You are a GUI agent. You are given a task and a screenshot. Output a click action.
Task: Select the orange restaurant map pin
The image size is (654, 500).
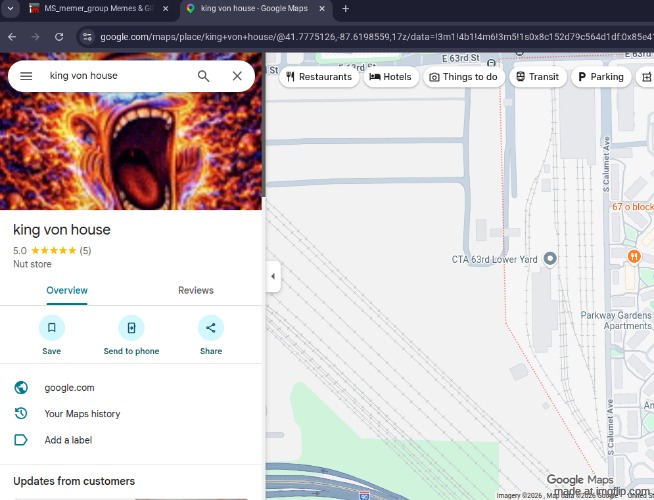click(633, 257)
